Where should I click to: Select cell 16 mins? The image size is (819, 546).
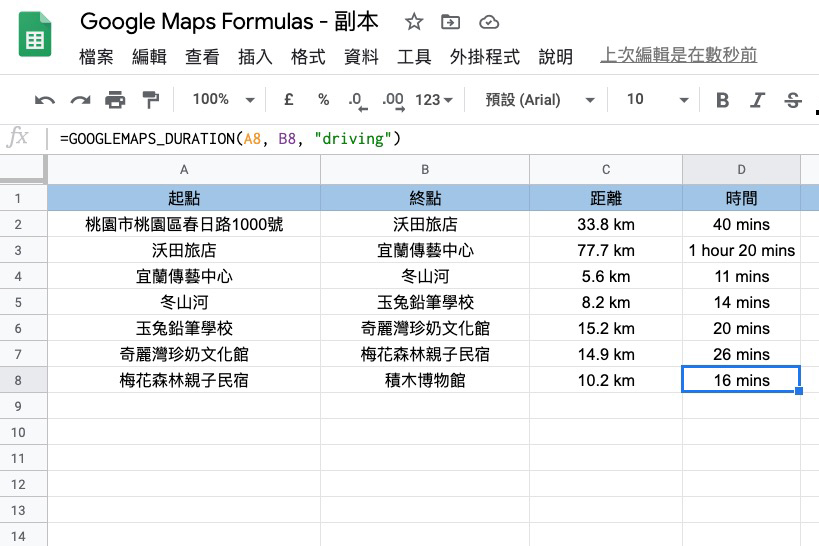(741, 380)
